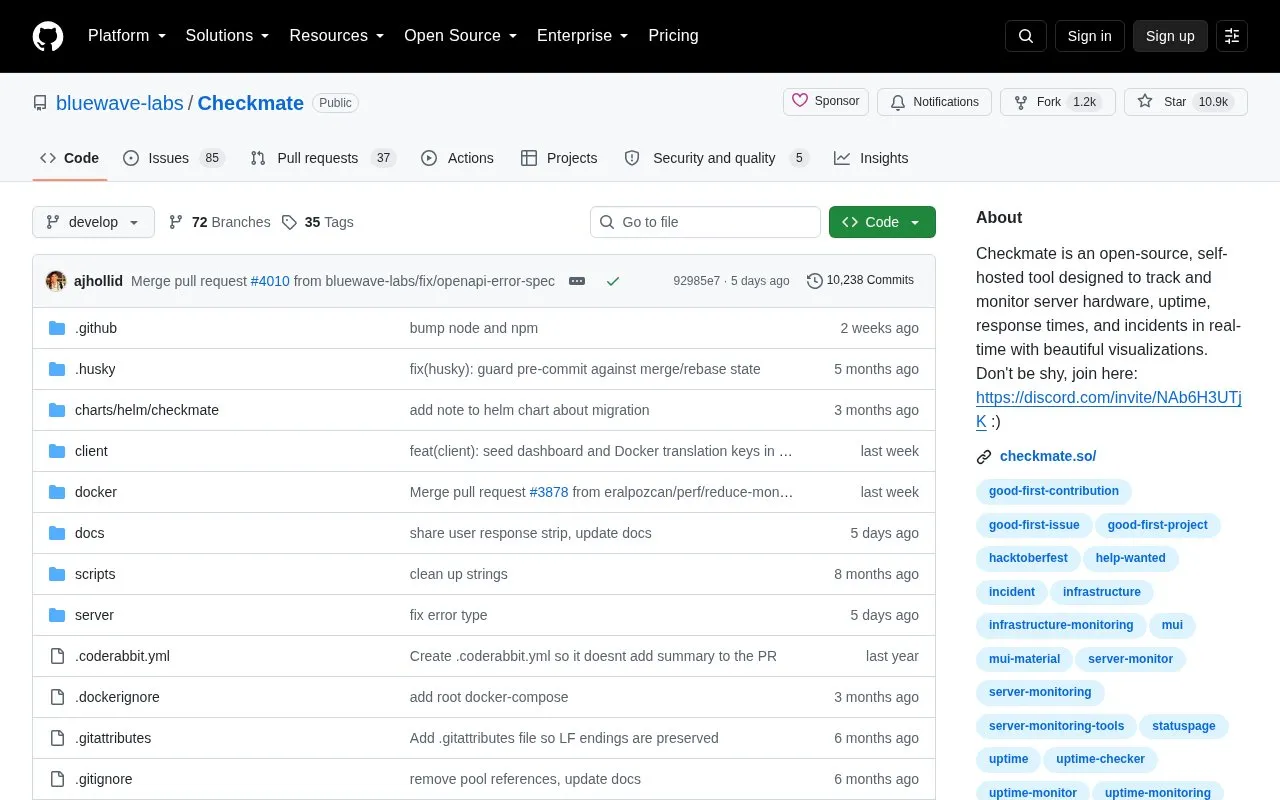Screen dimensions: 1280x800
Task: Open the develop branch selector
Action: pos(93,222)
